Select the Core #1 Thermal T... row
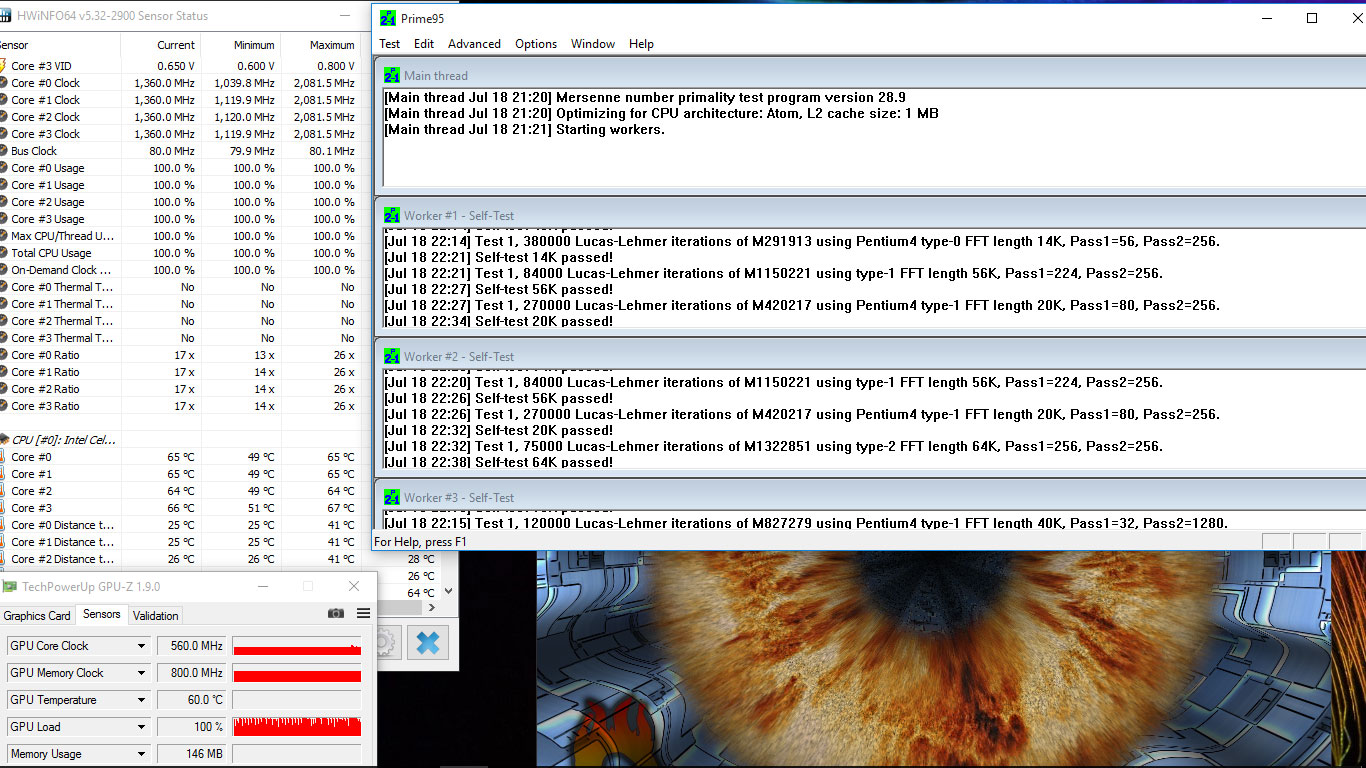The width and height of the screenshot is (1366, 768). click(180, 304)
